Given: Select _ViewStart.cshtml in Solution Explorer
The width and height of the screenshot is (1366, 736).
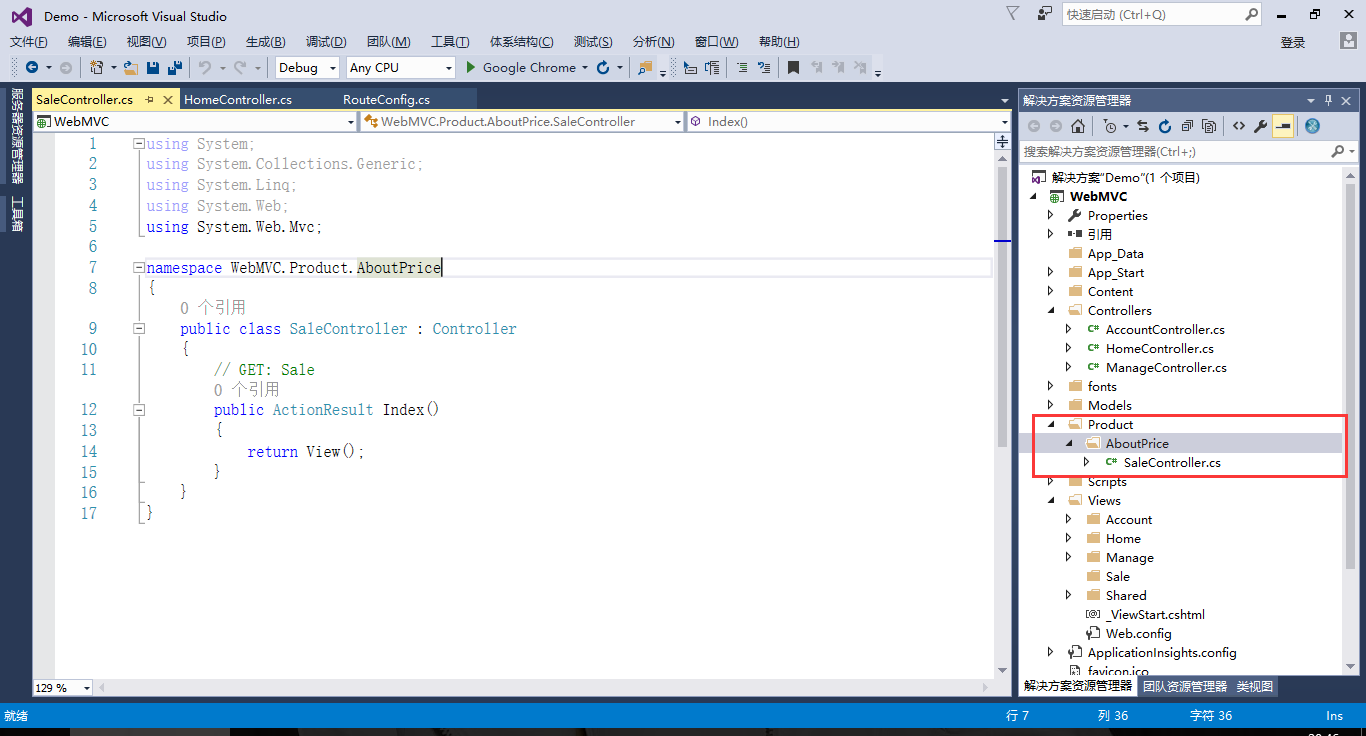Looking at the screenshot, I should click(x=1155, y=614).
